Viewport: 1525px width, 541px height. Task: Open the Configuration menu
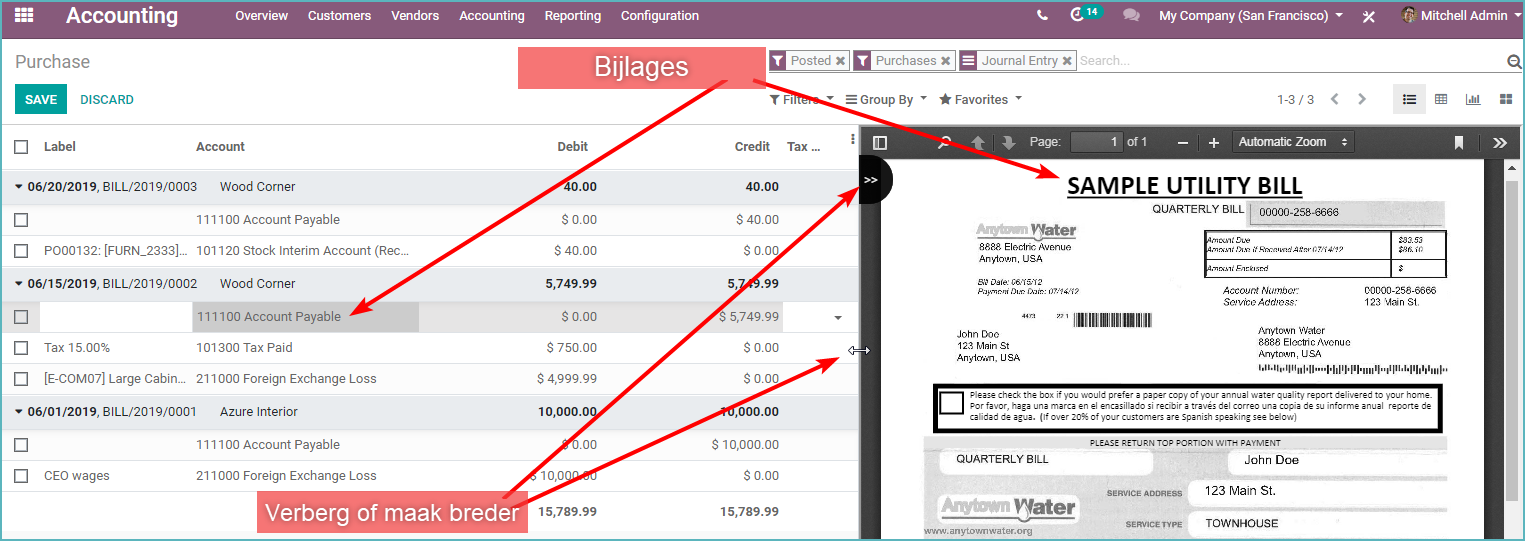(660, 16)
